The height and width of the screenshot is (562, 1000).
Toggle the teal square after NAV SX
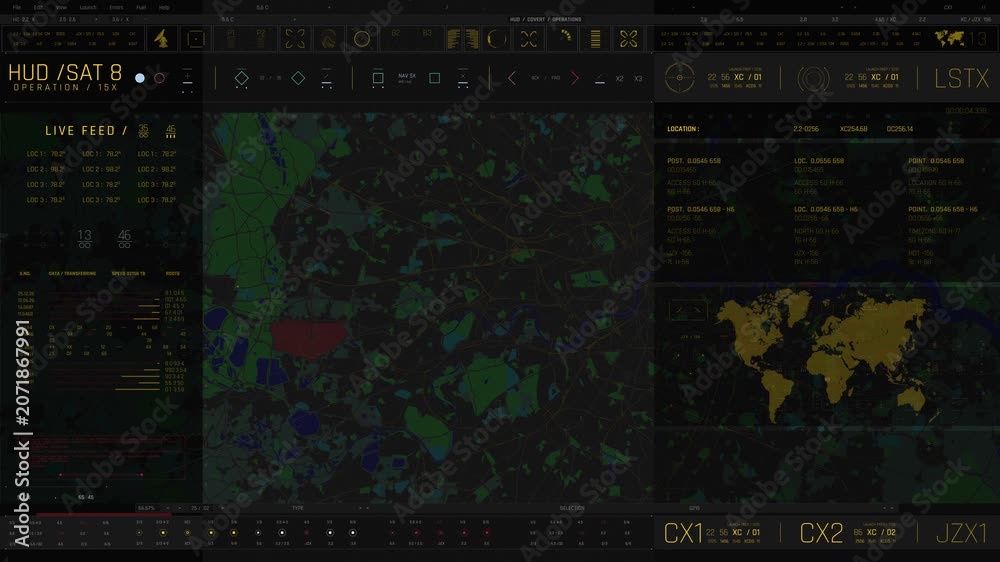(434, 78)
